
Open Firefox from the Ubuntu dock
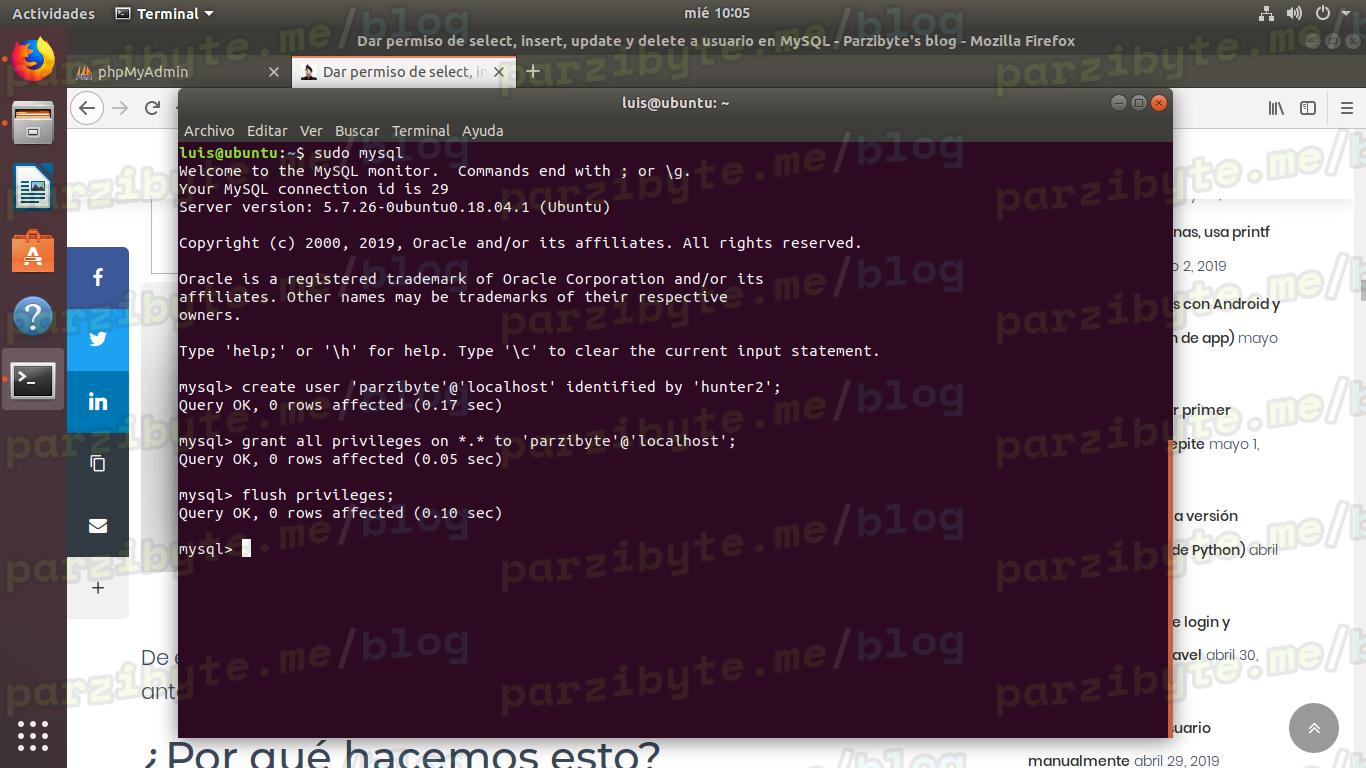click(x=33, y=59)
